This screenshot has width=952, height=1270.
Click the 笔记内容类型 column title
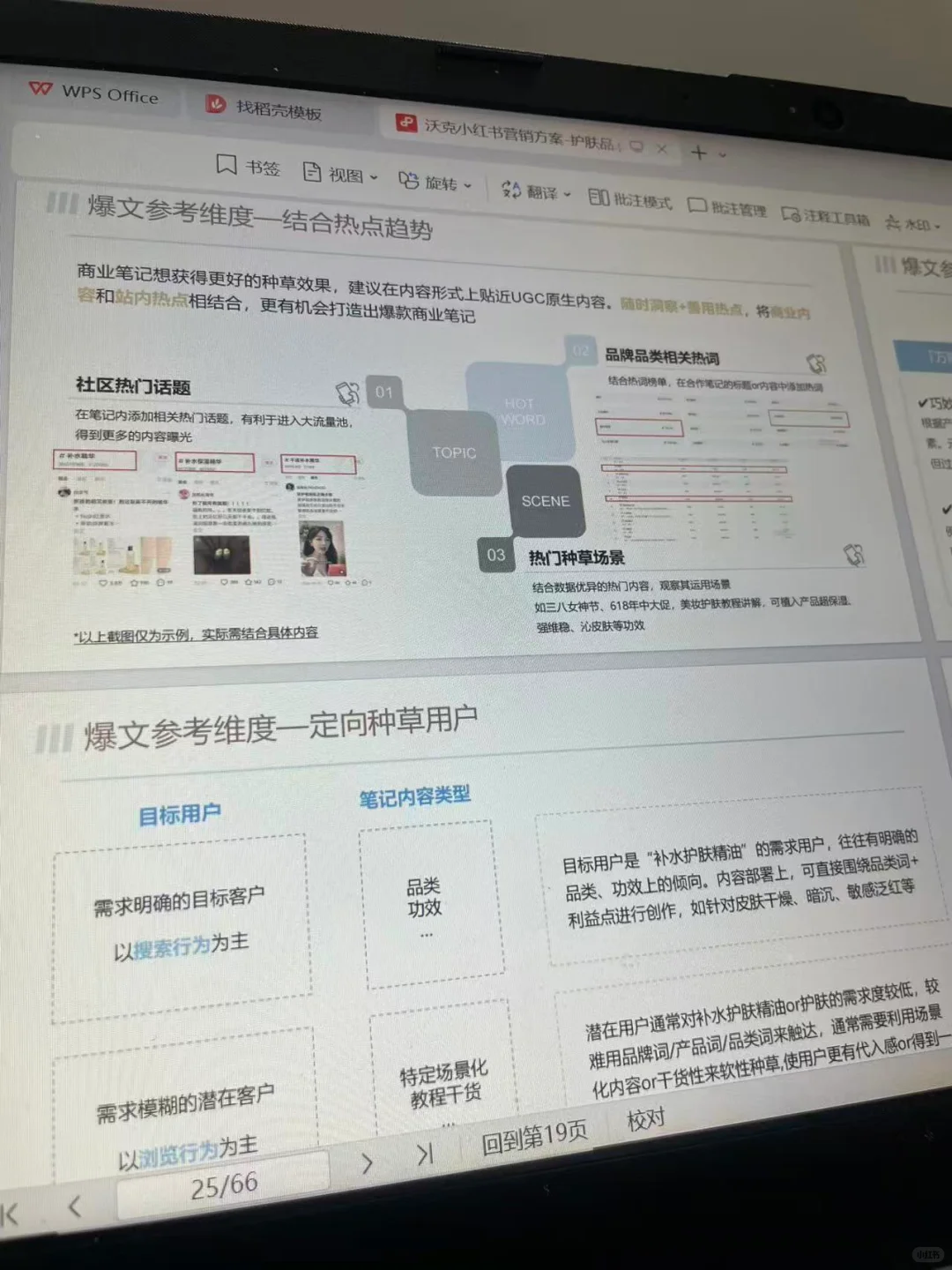tap(414, 797)
